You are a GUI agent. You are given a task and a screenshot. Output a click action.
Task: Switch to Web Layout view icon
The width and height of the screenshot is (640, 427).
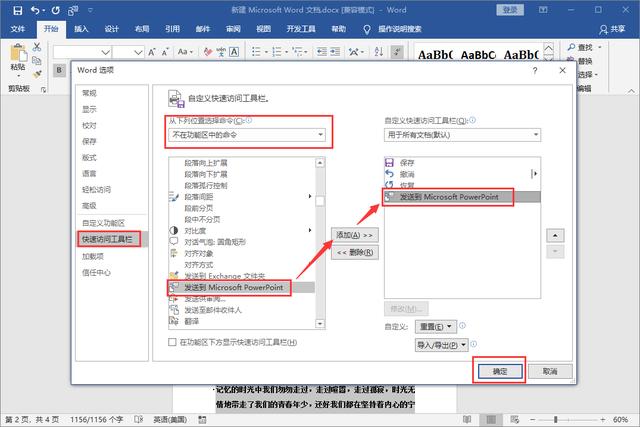coord(515,419)
